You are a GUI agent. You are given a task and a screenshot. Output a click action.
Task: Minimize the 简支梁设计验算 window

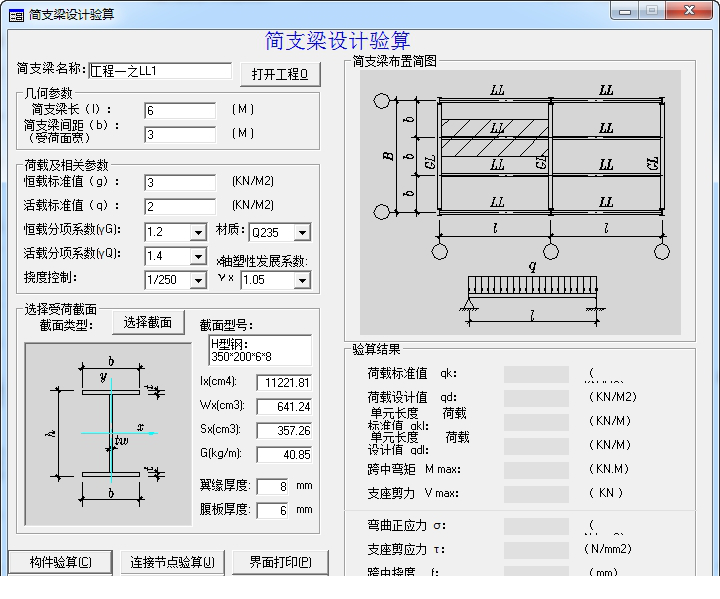(x=624, y=11)
